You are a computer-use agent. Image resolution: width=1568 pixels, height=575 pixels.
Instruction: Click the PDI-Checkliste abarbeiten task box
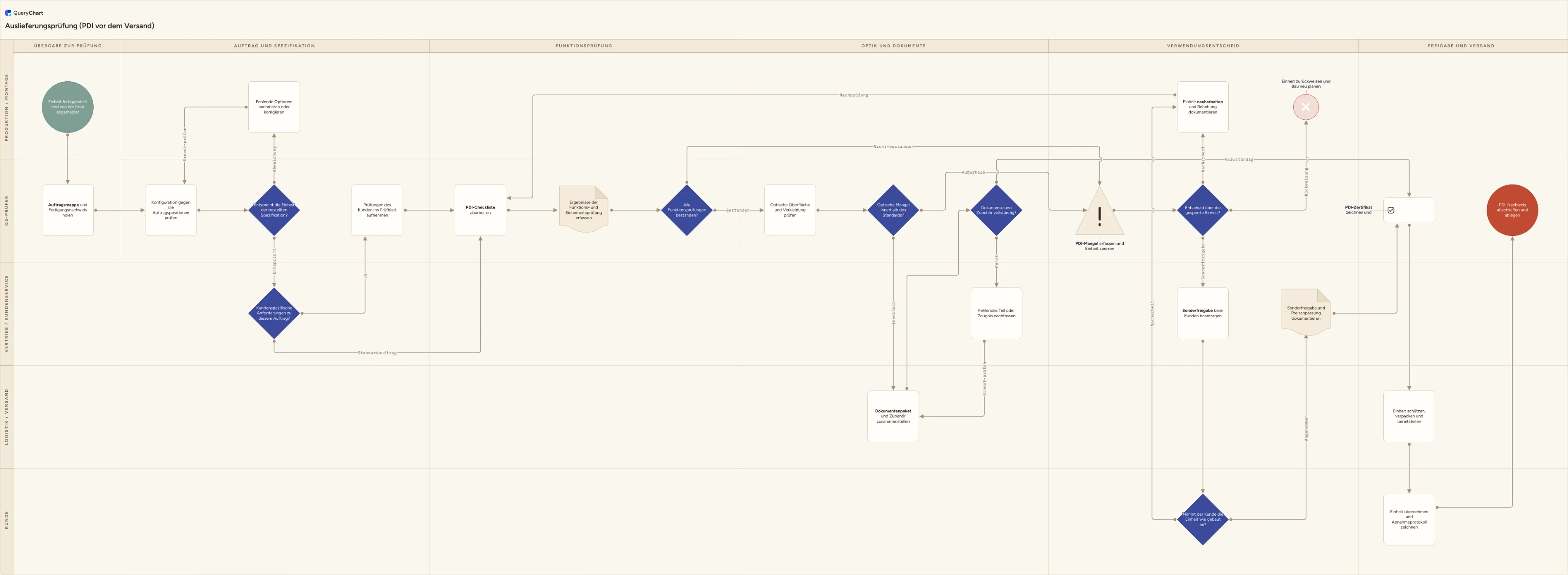(480, 210)
